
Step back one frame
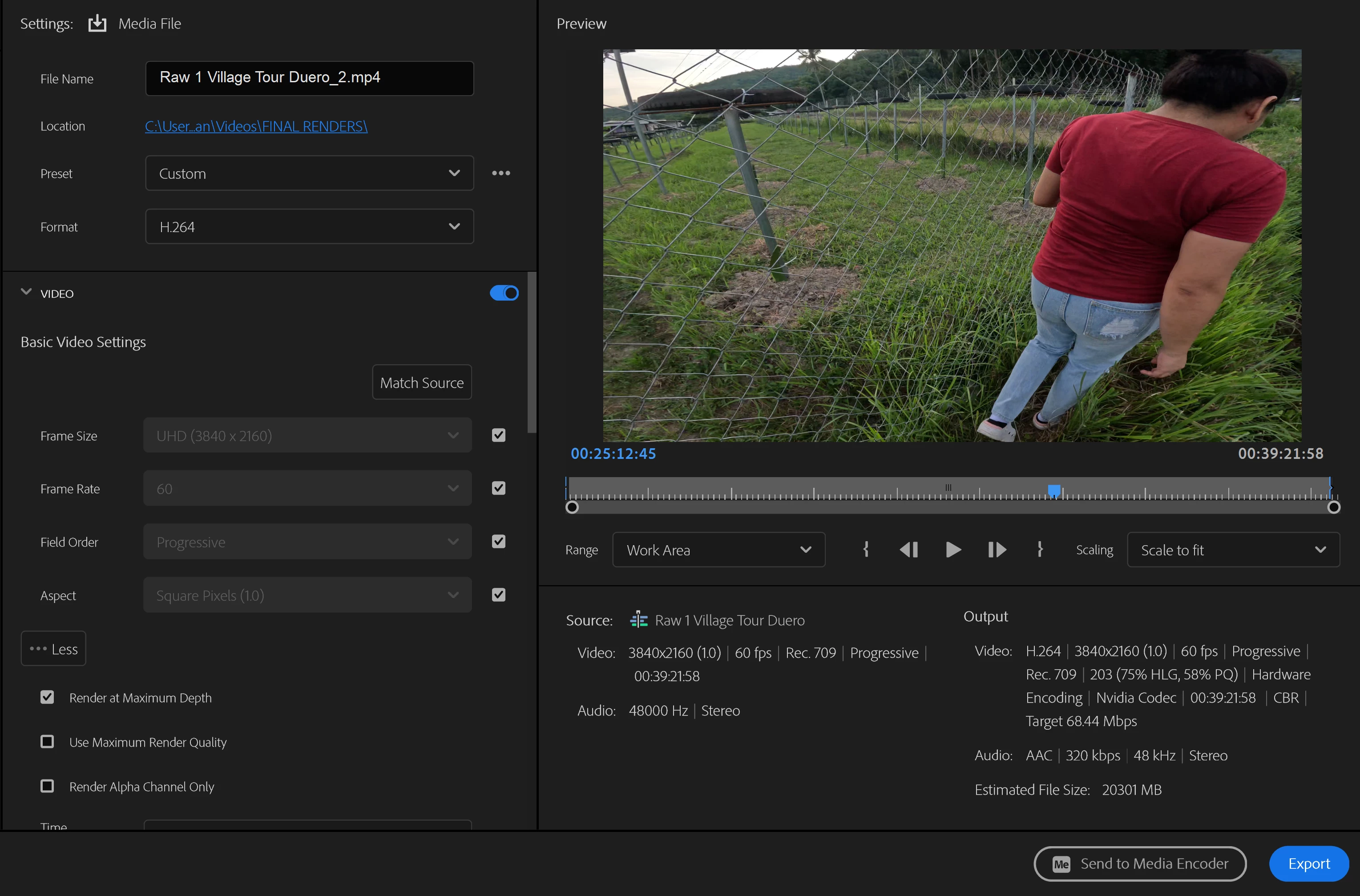908,550
